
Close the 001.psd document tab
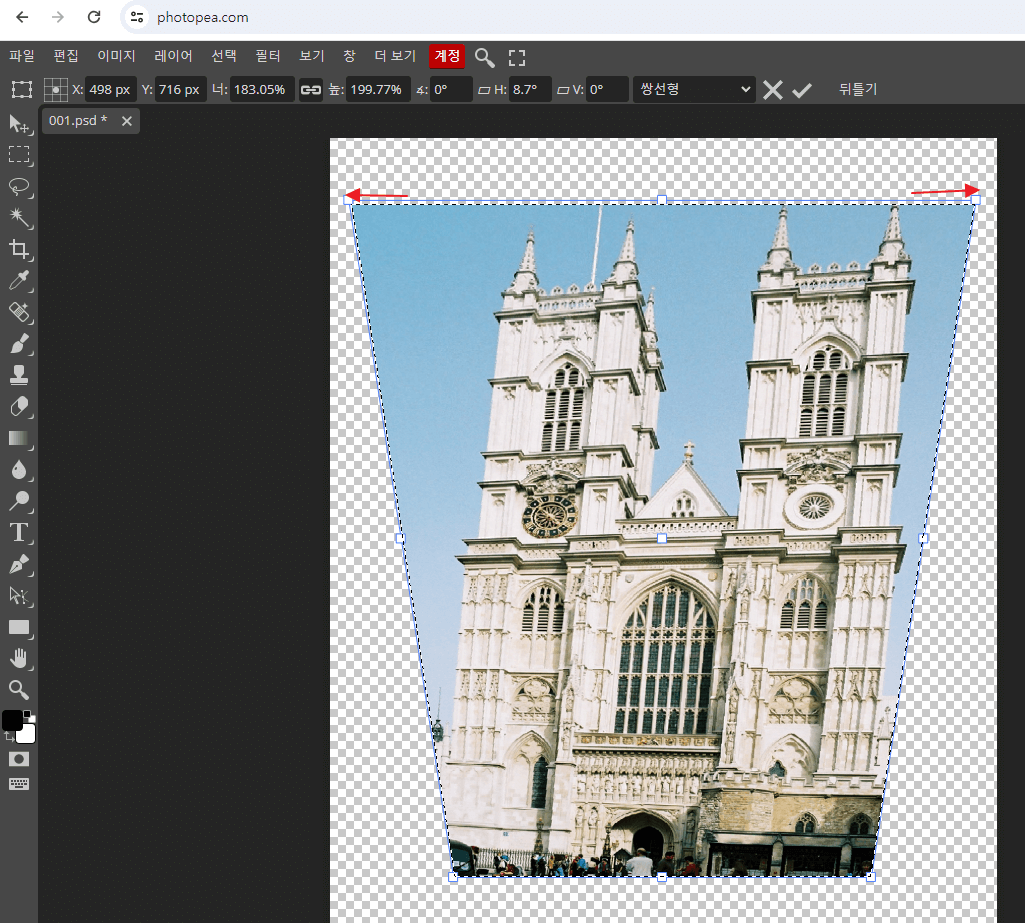[127, 121]
